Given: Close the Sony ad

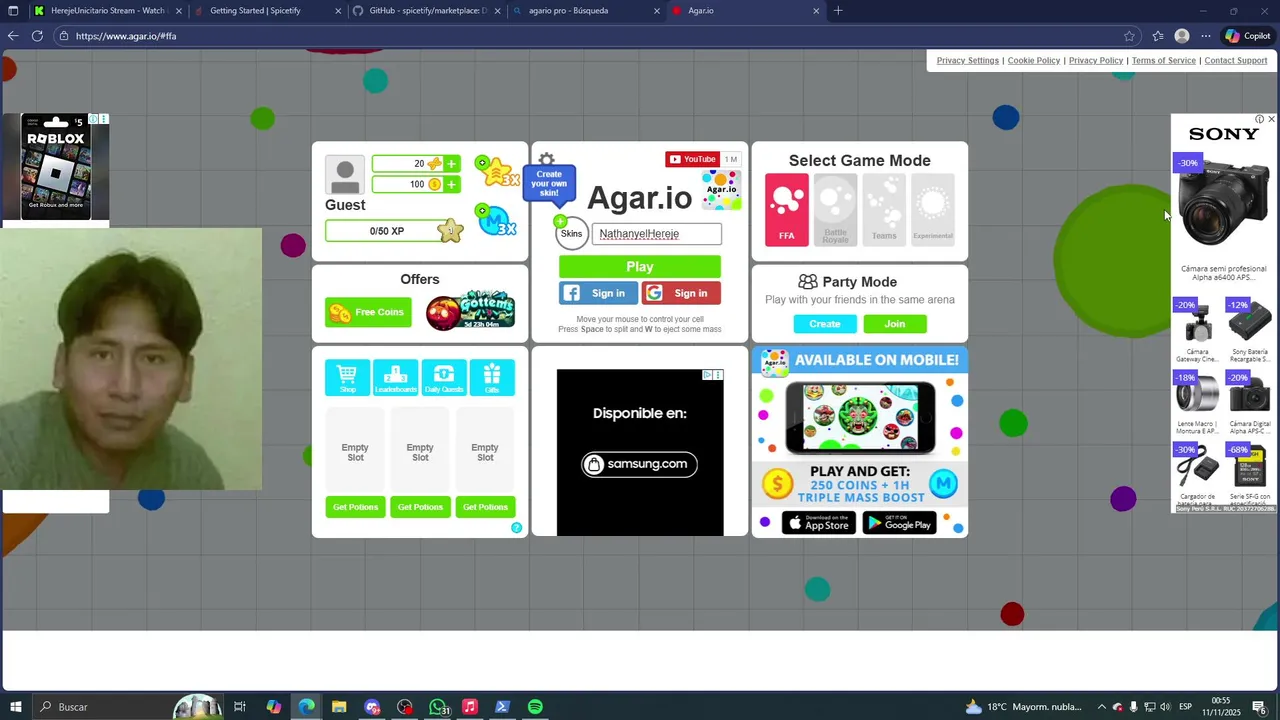Looking at the screenshot, I should (x=1271, y=119).
